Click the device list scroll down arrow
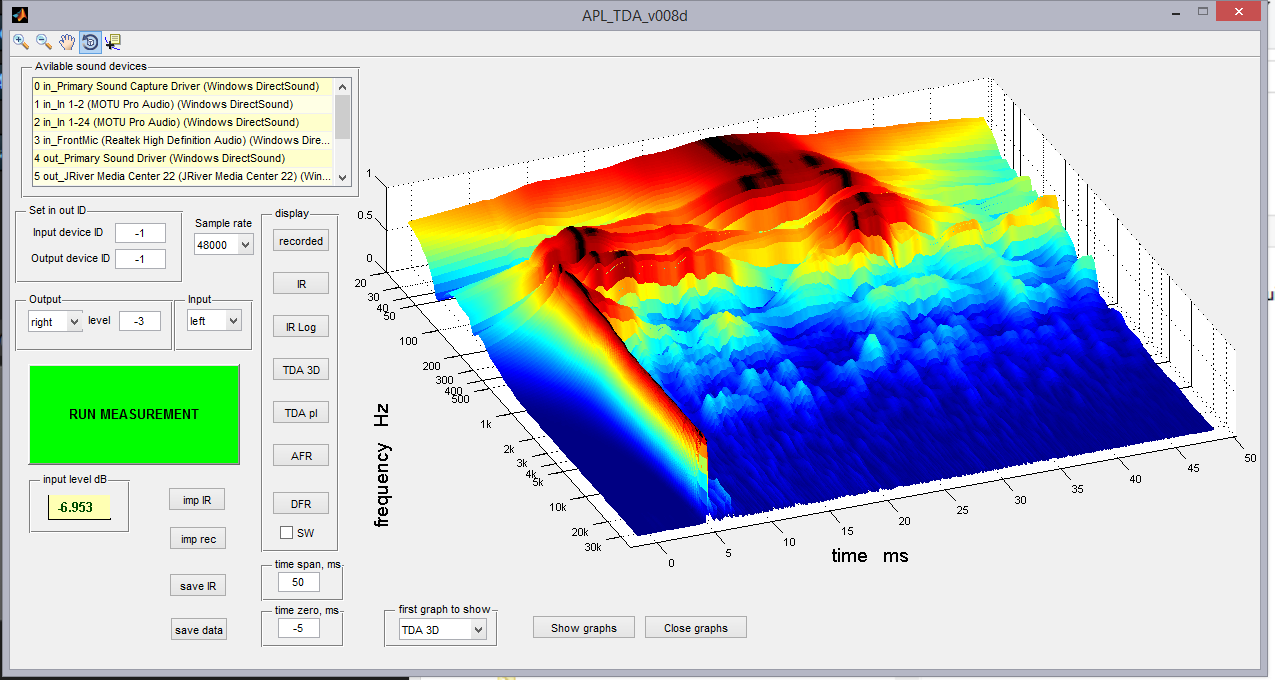The height and width of the screenshot is (680, 1275). [343, 177]
